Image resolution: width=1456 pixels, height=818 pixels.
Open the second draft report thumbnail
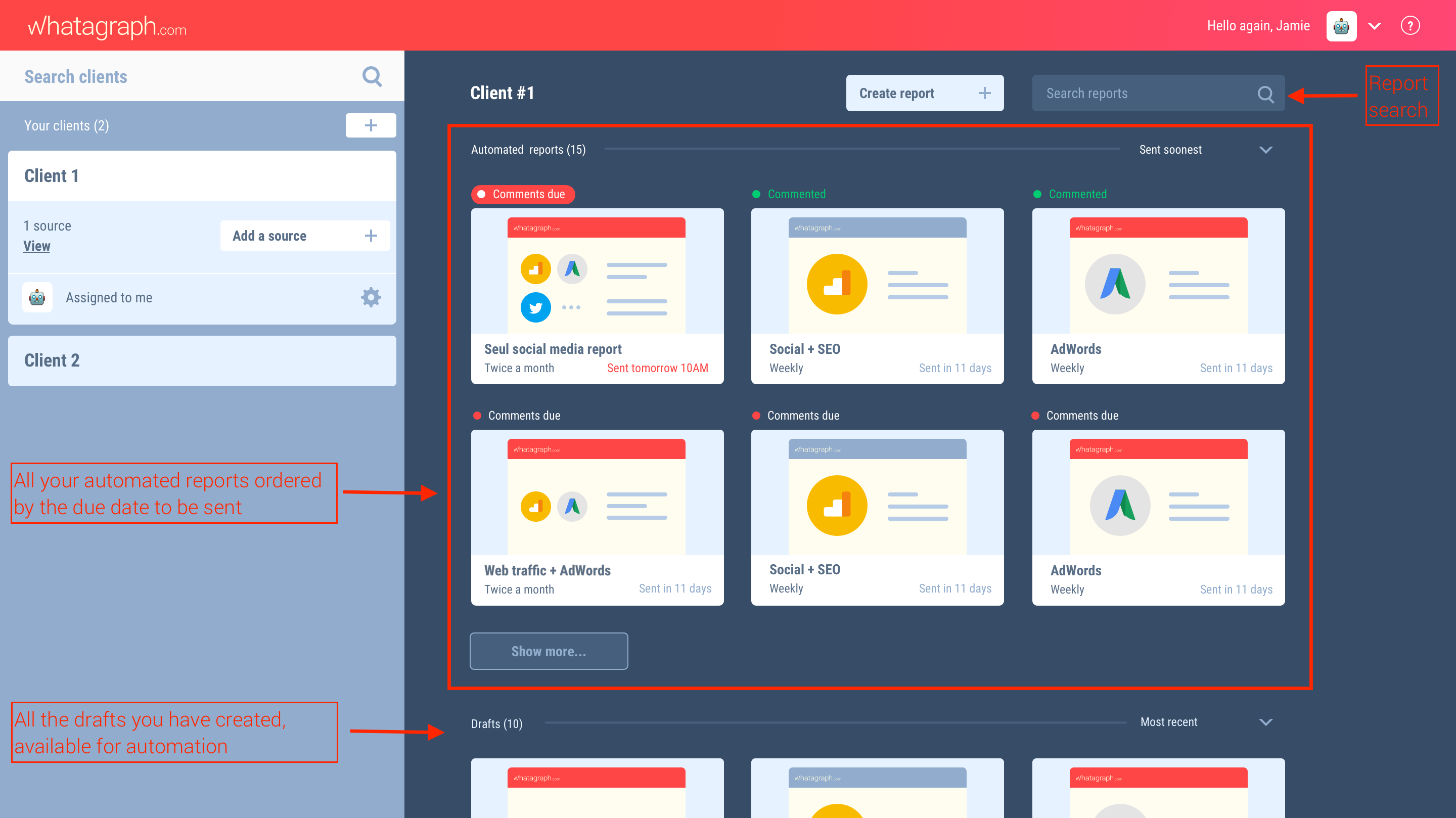pyautogui.click(x=877, y=788)
